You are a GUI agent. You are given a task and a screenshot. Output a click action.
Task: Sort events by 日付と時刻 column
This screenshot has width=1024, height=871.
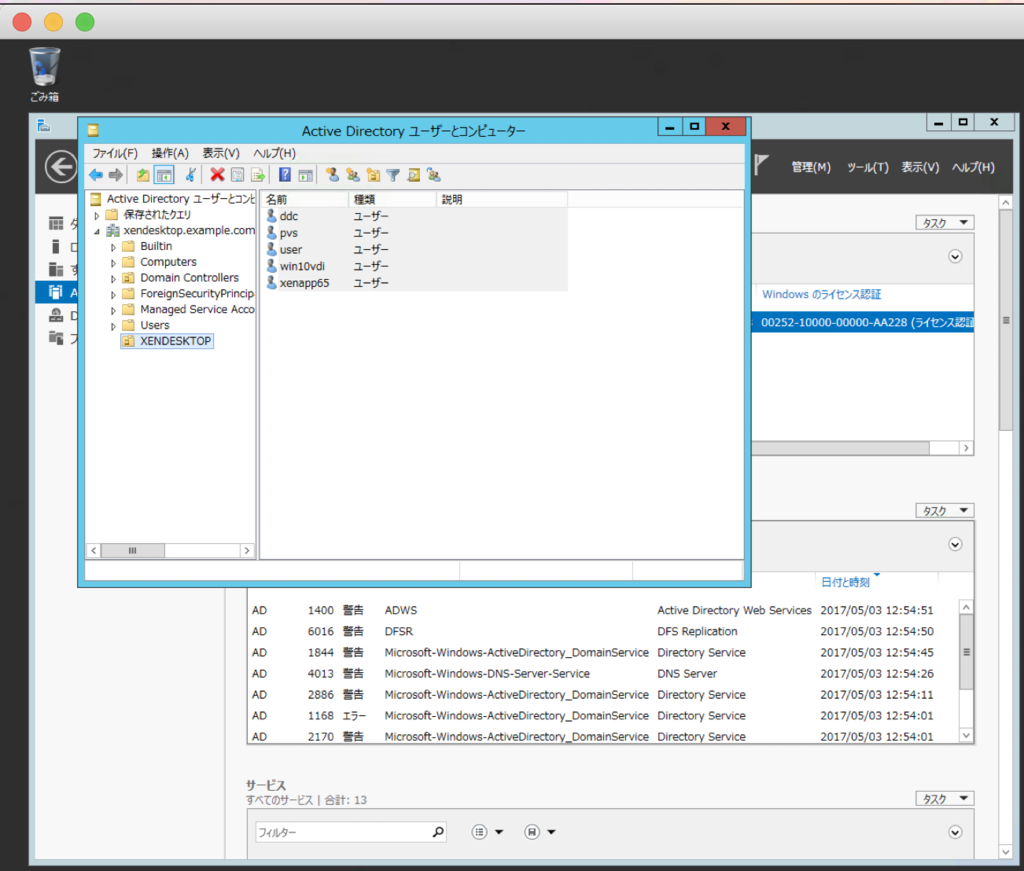(845, 582)
